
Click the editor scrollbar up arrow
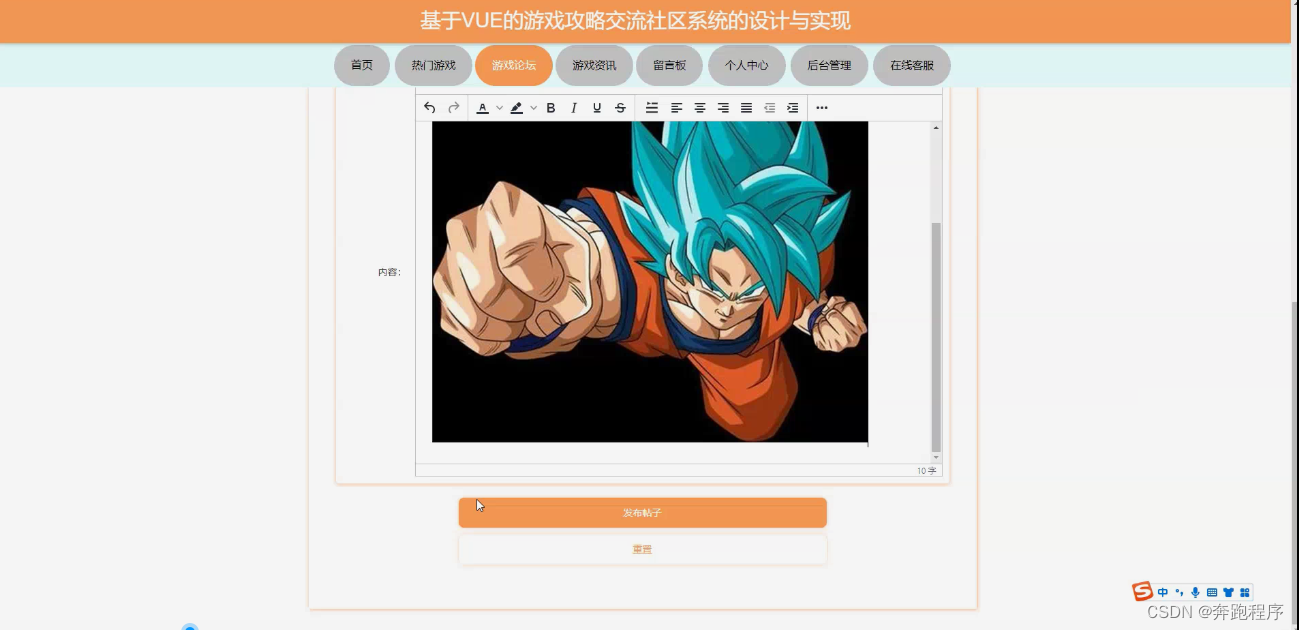[x=936, y=127]
